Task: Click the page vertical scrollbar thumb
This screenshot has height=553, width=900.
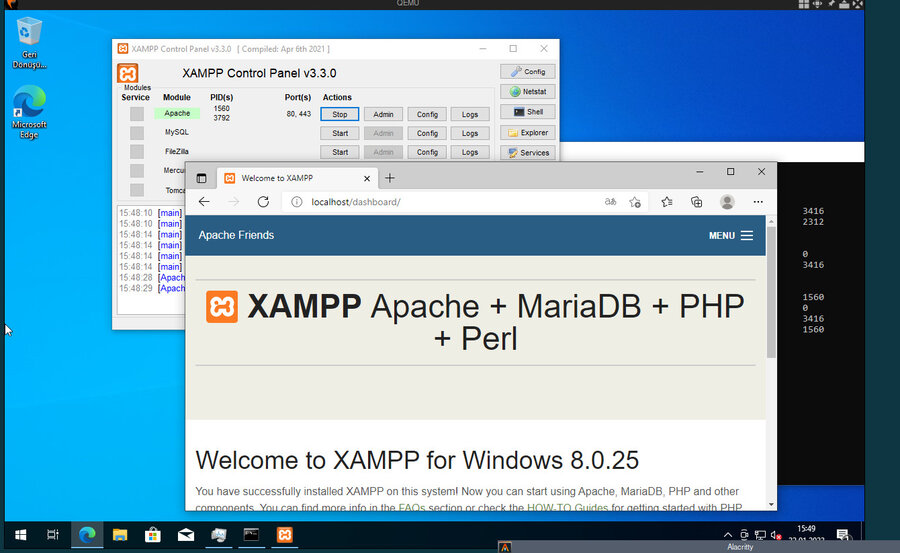Action: coord(771,292)
